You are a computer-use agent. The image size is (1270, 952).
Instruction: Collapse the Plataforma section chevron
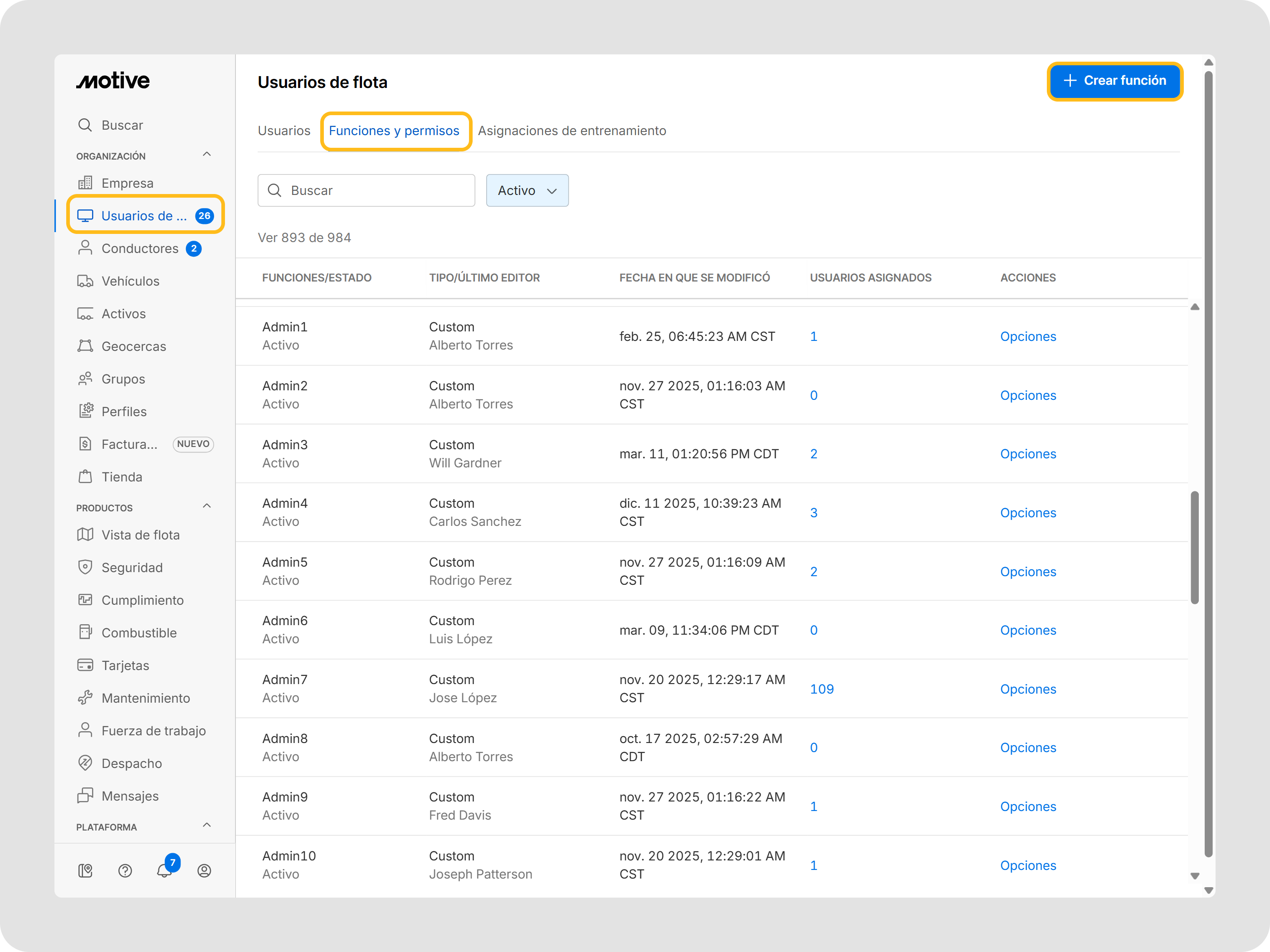pos(207,825)
